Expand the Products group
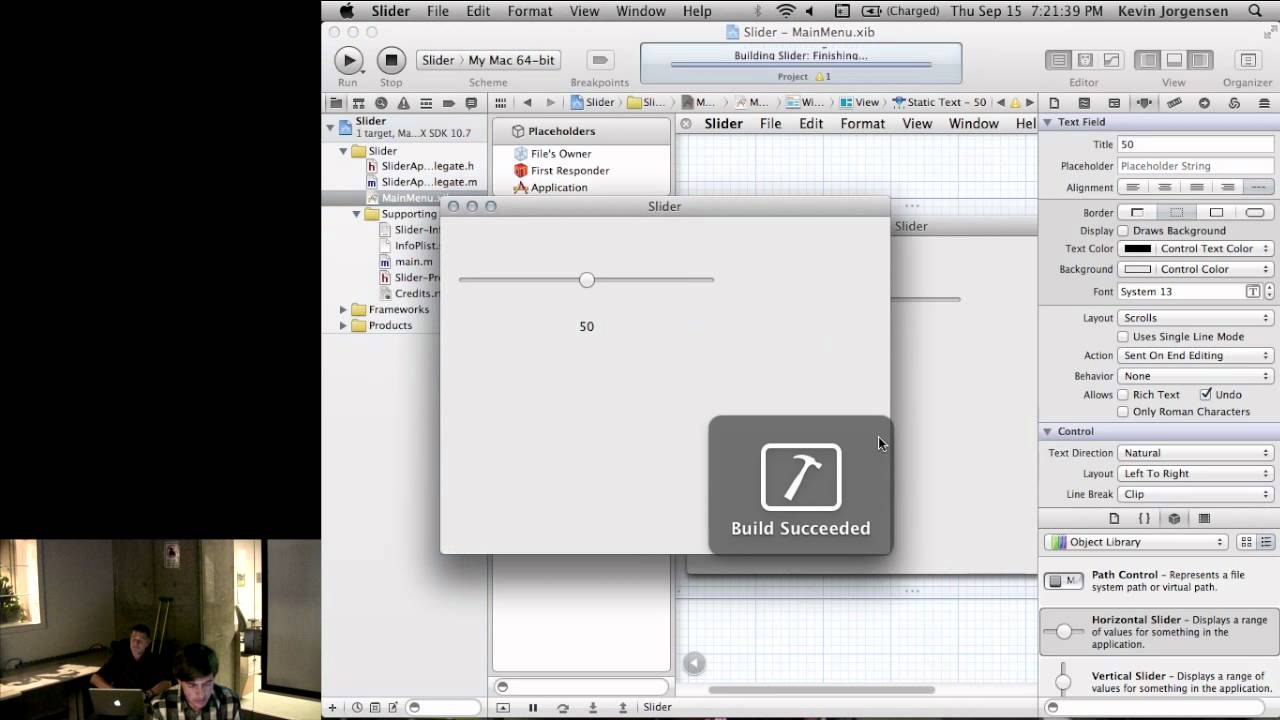 click(x=343, y=326)
